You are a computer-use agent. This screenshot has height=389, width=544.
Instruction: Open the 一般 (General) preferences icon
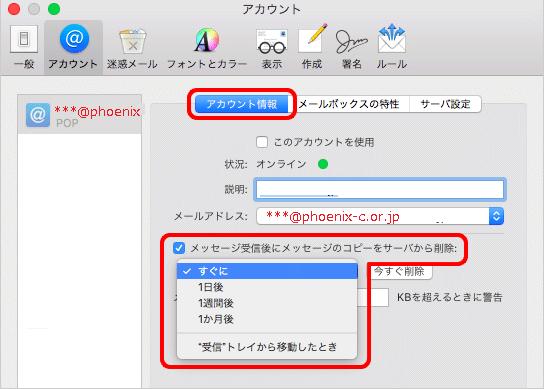tap(24, 47)
